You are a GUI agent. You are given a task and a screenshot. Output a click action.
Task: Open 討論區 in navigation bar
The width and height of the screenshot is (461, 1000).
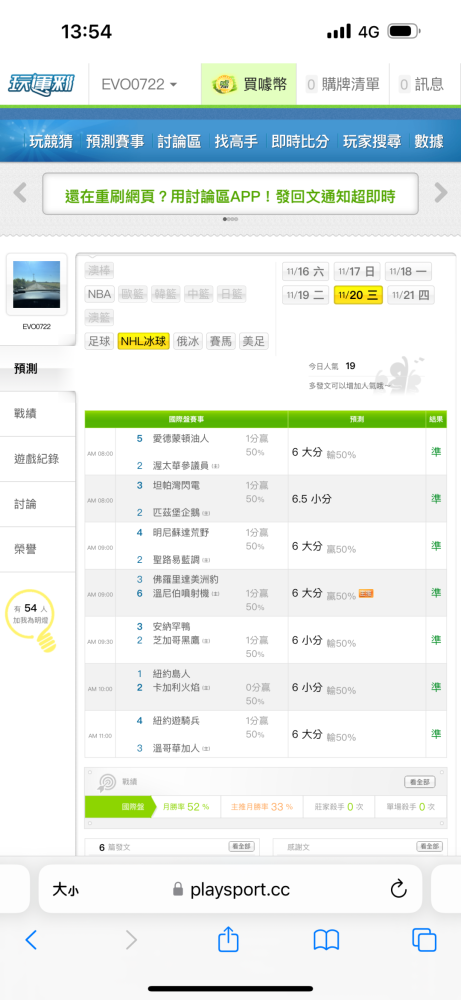[179, 141]
